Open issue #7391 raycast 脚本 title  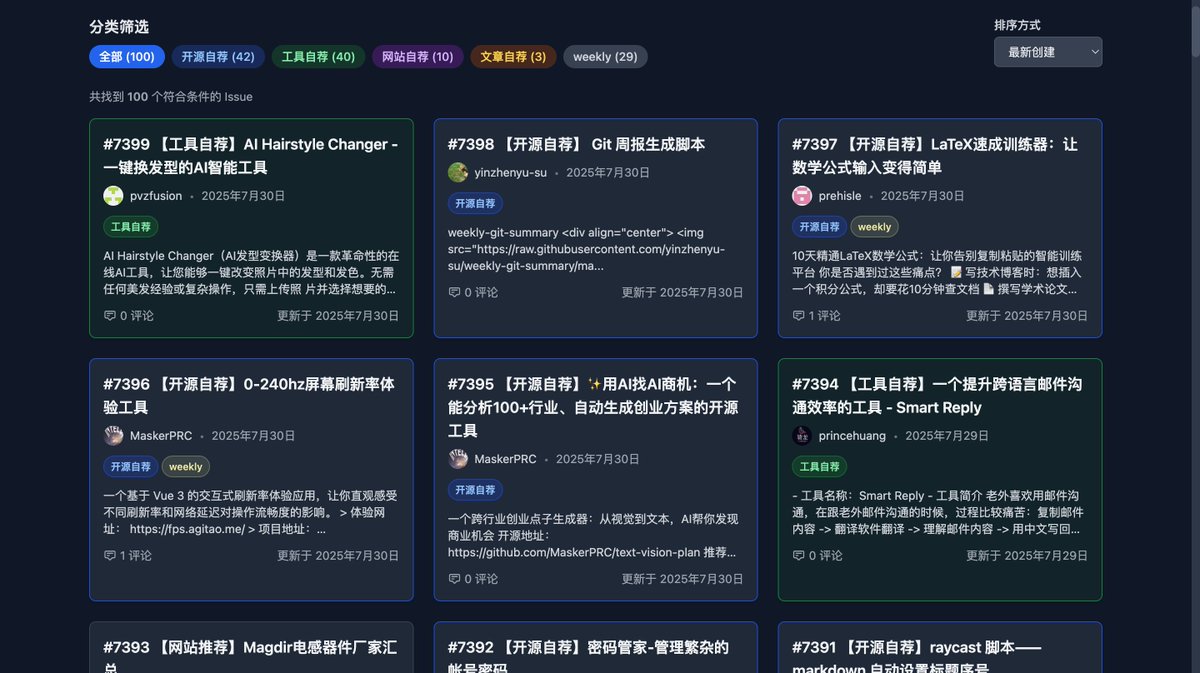(x=917, y=658)
